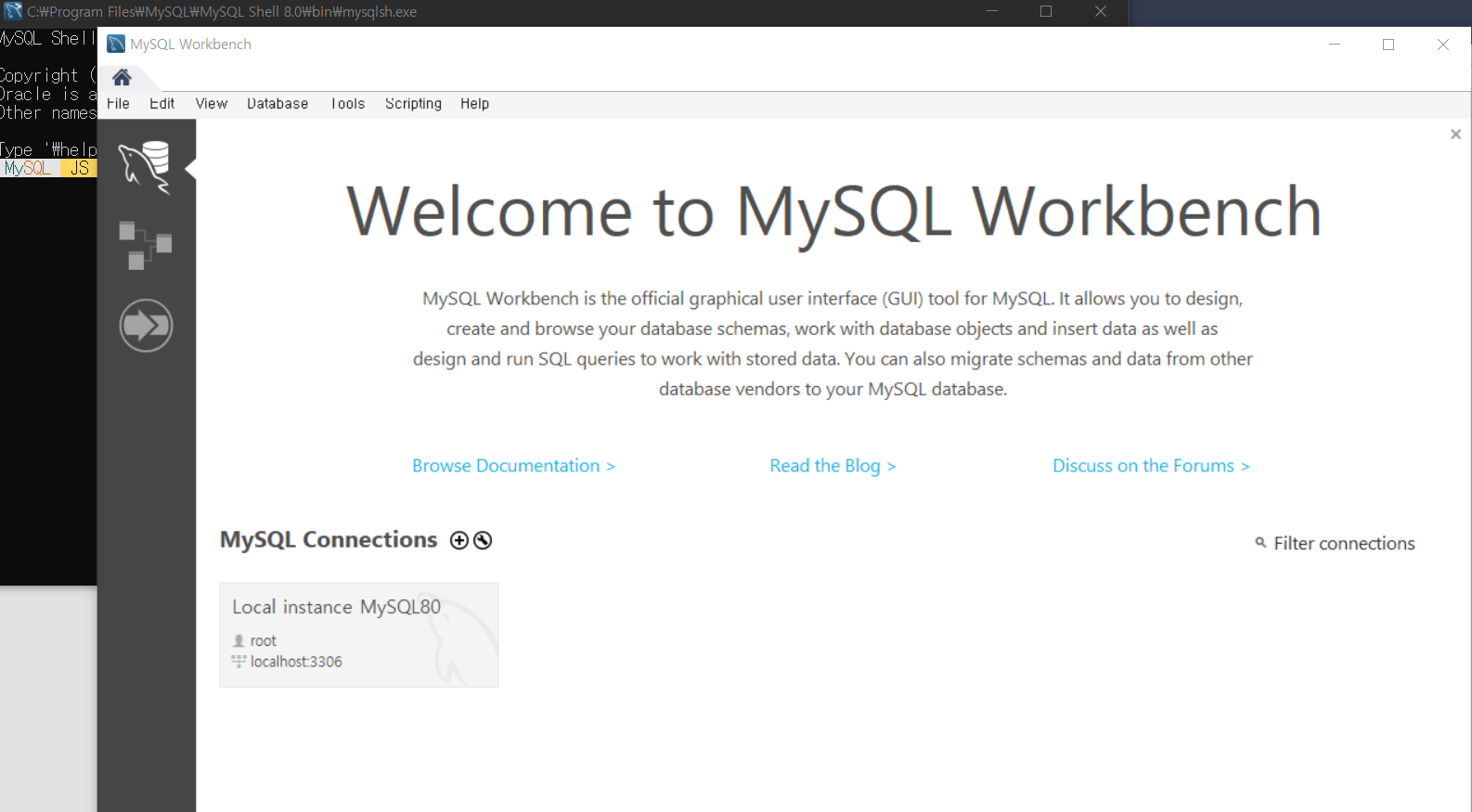Click the 'MySQL Connections' heading
The height and width of the screenshot is (812, 1472).
(x=329, y=539)
